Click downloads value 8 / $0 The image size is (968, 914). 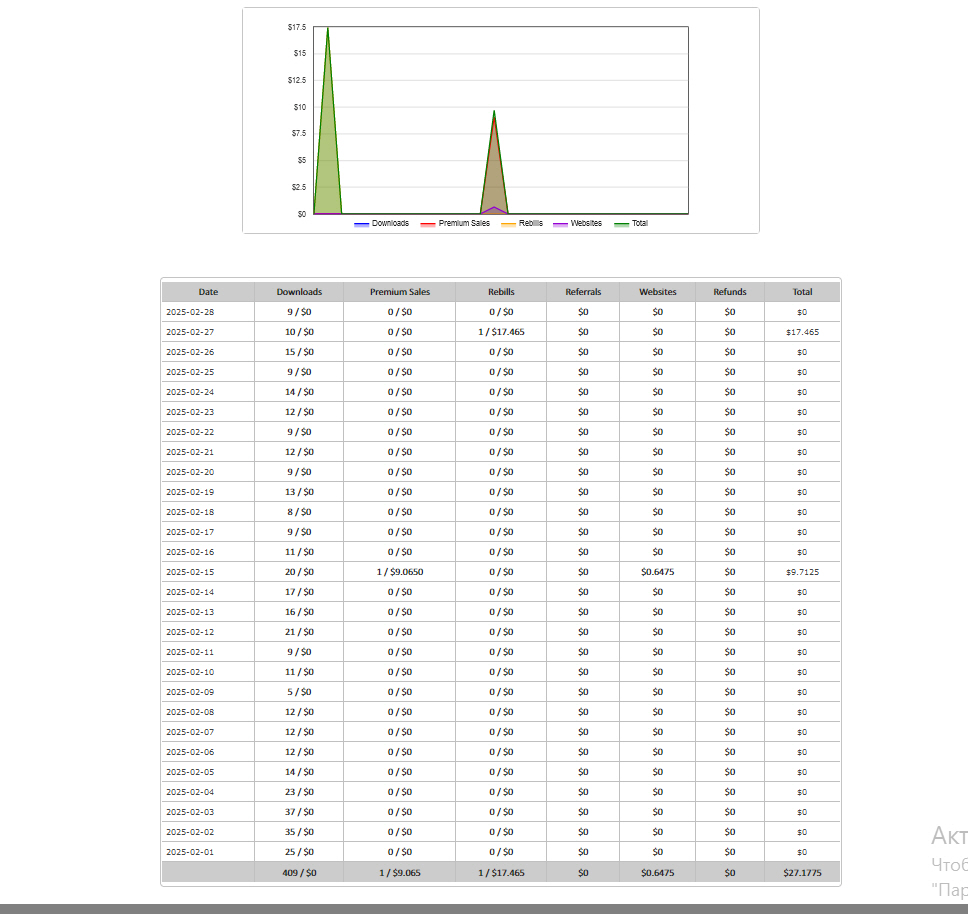299,512
